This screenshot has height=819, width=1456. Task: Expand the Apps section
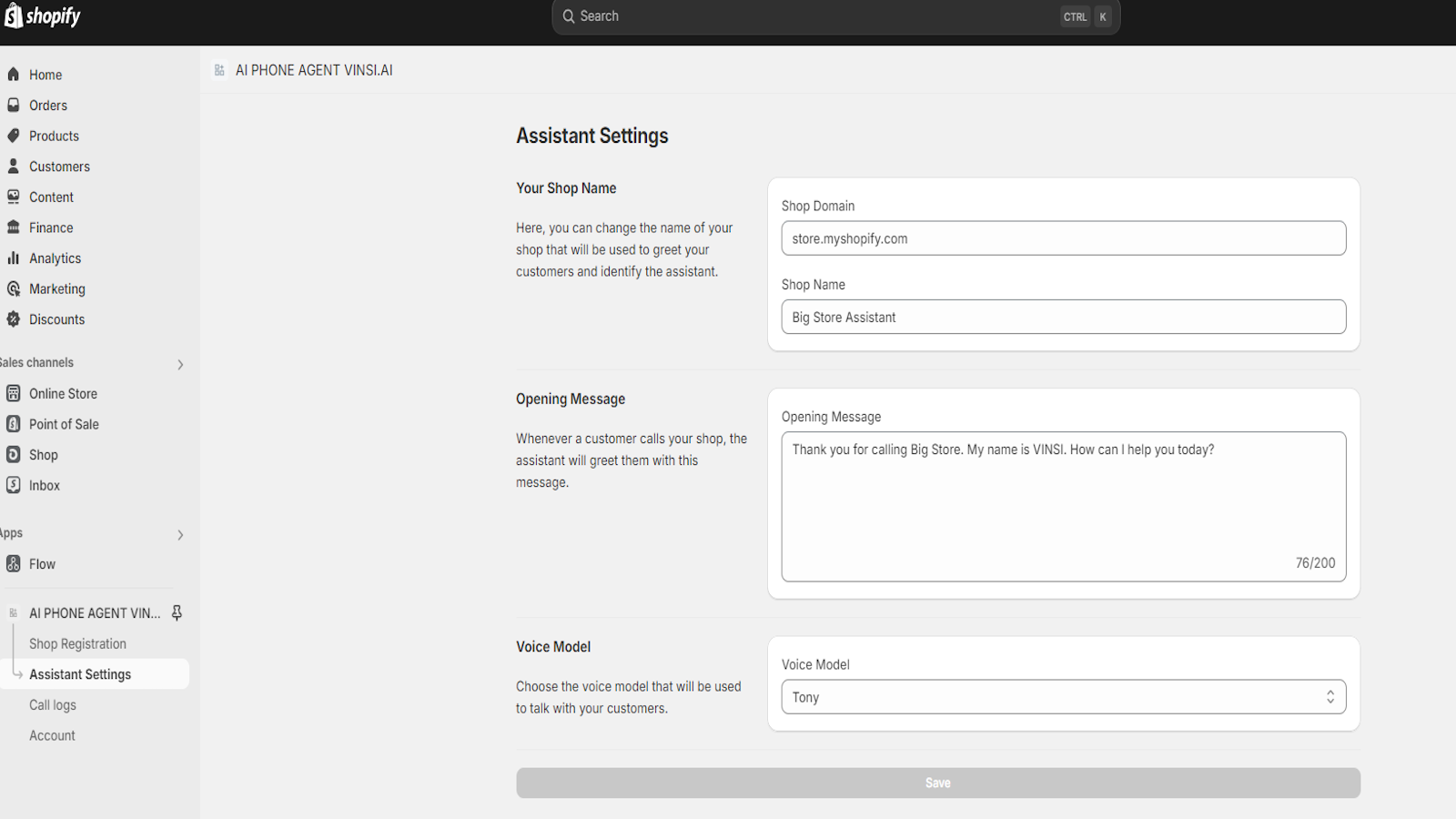(180, 535)
